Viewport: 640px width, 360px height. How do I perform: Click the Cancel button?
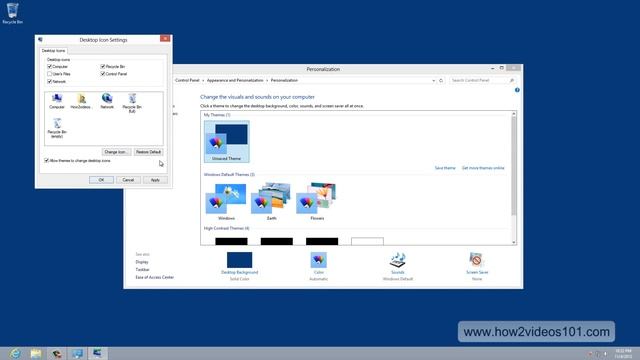tap(128, 180)
